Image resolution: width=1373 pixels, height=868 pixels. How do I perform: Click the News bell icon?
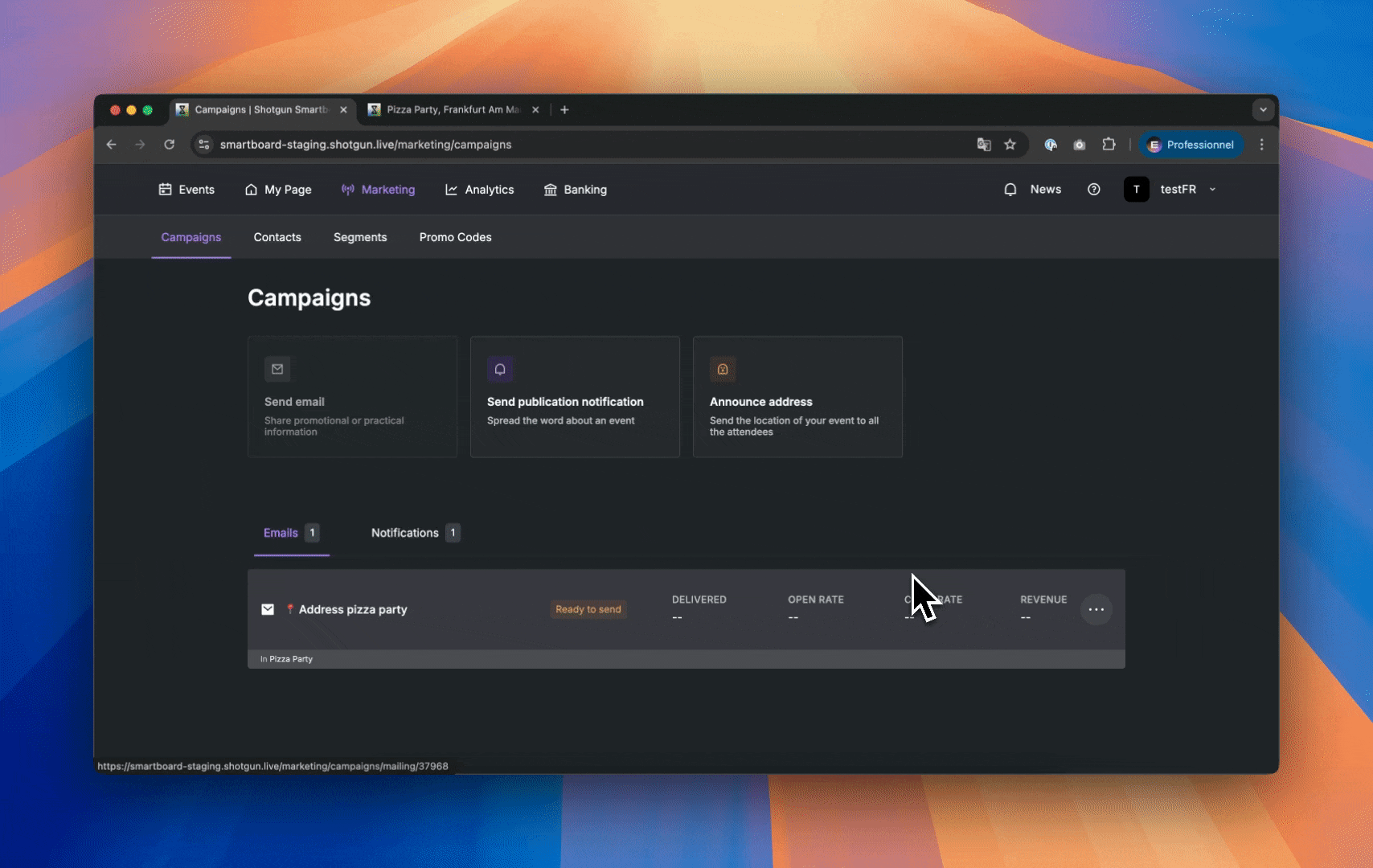coord(1010,190)
